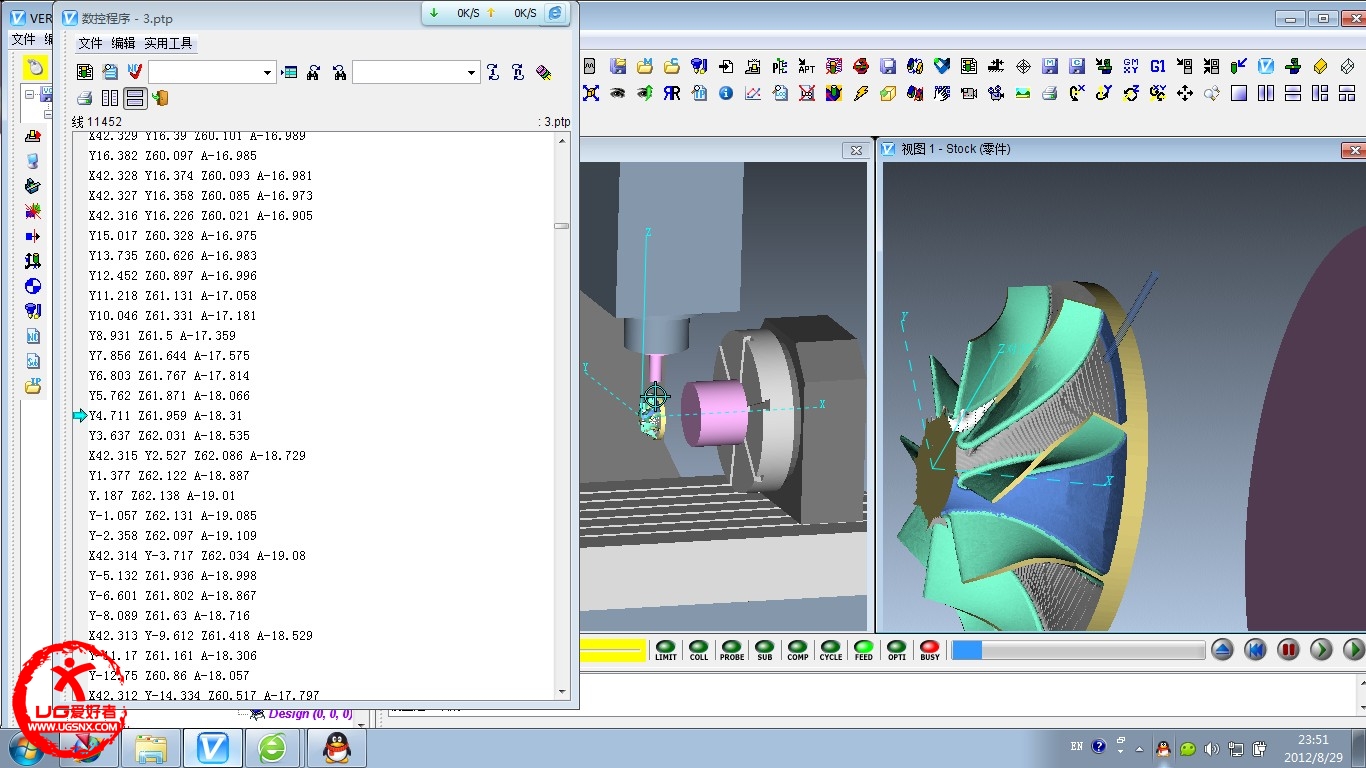Image resolution: width=1366 pixels, height=768 pixels.
Task: Select line Y.187 Z62.138 A-19.01
Action: pyautogui.click(x=162, y=496)
